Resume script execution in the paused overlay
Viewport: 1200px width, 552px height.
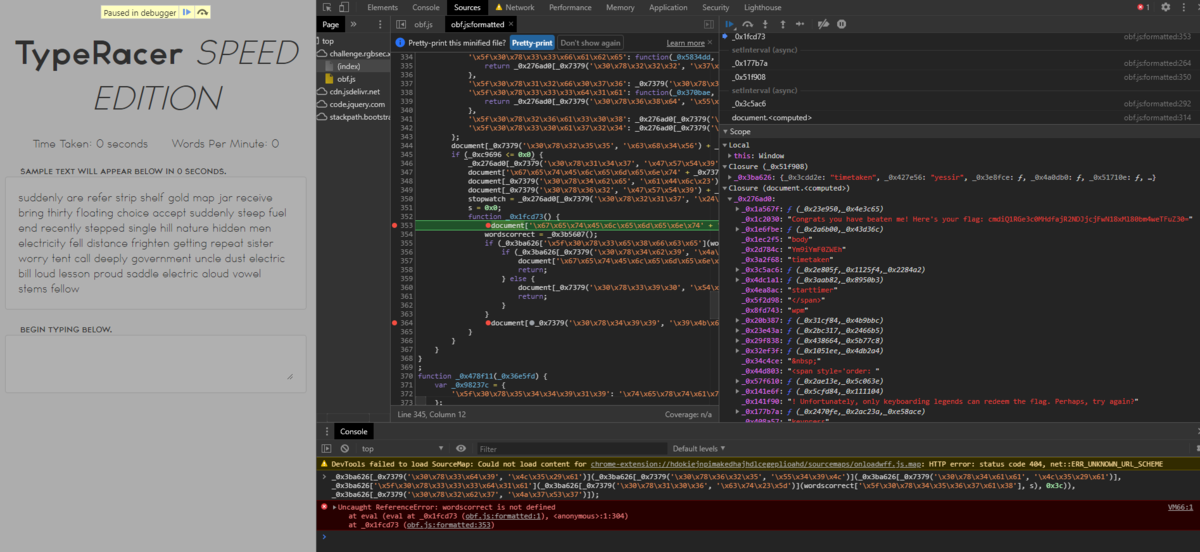coord(187,13)
